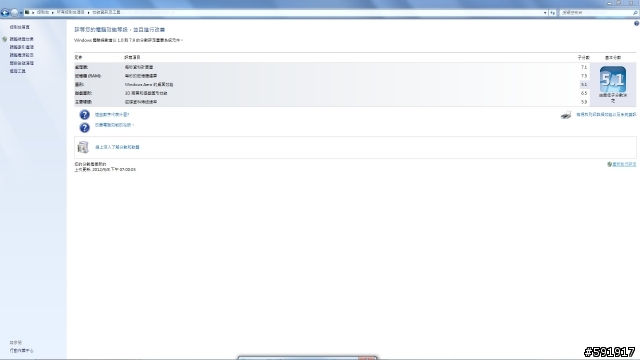Open the learn more about scores online link

coord(117,147)
